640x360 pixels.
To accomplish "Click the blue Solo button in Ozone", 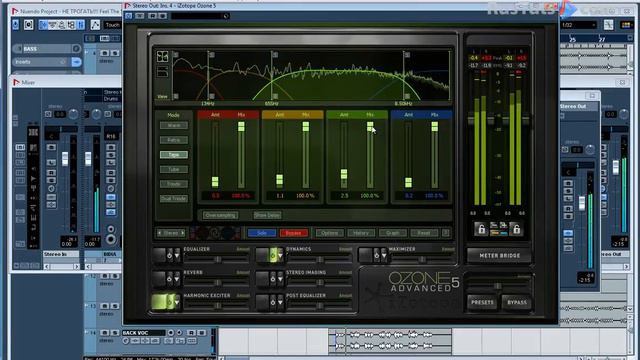I will coord(262,233).
